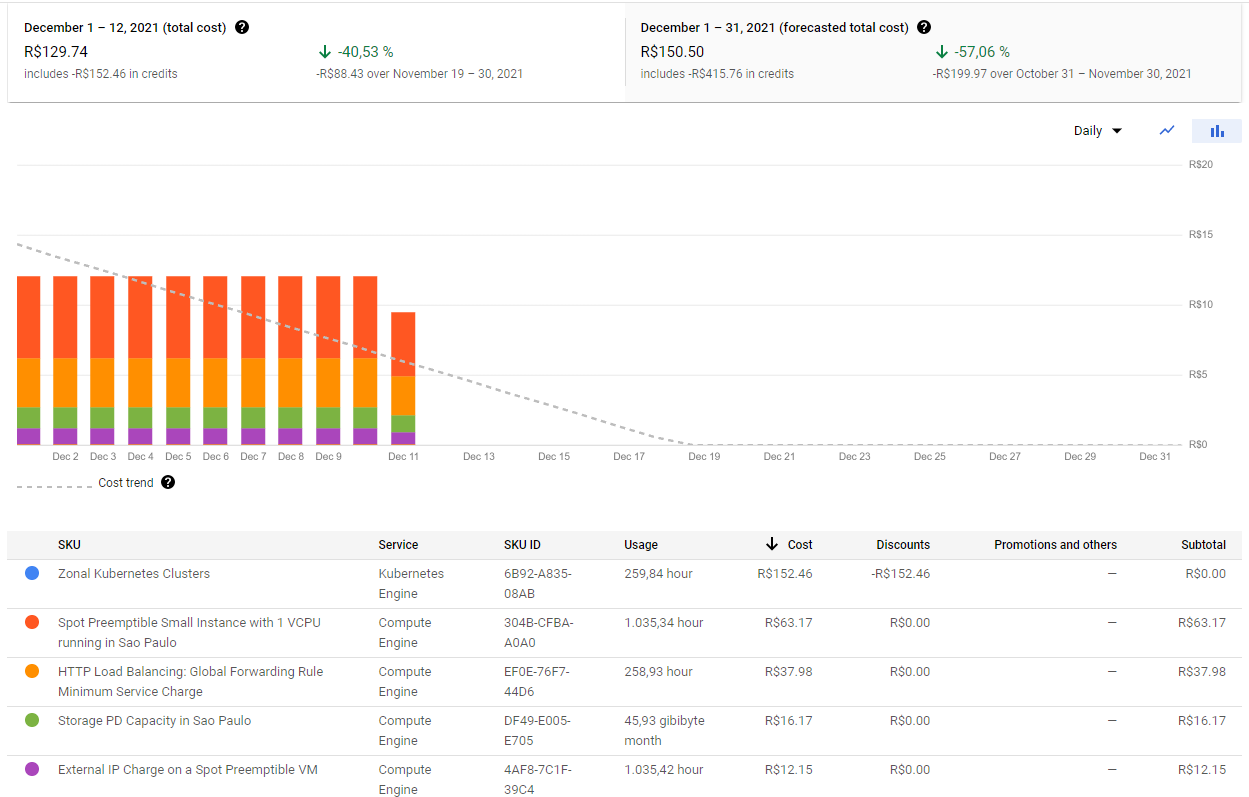The height and width of the screenshot is (797, 1249).
Task: Click green down arrow beside -57,06 %
Action: (x=941, y=51)
